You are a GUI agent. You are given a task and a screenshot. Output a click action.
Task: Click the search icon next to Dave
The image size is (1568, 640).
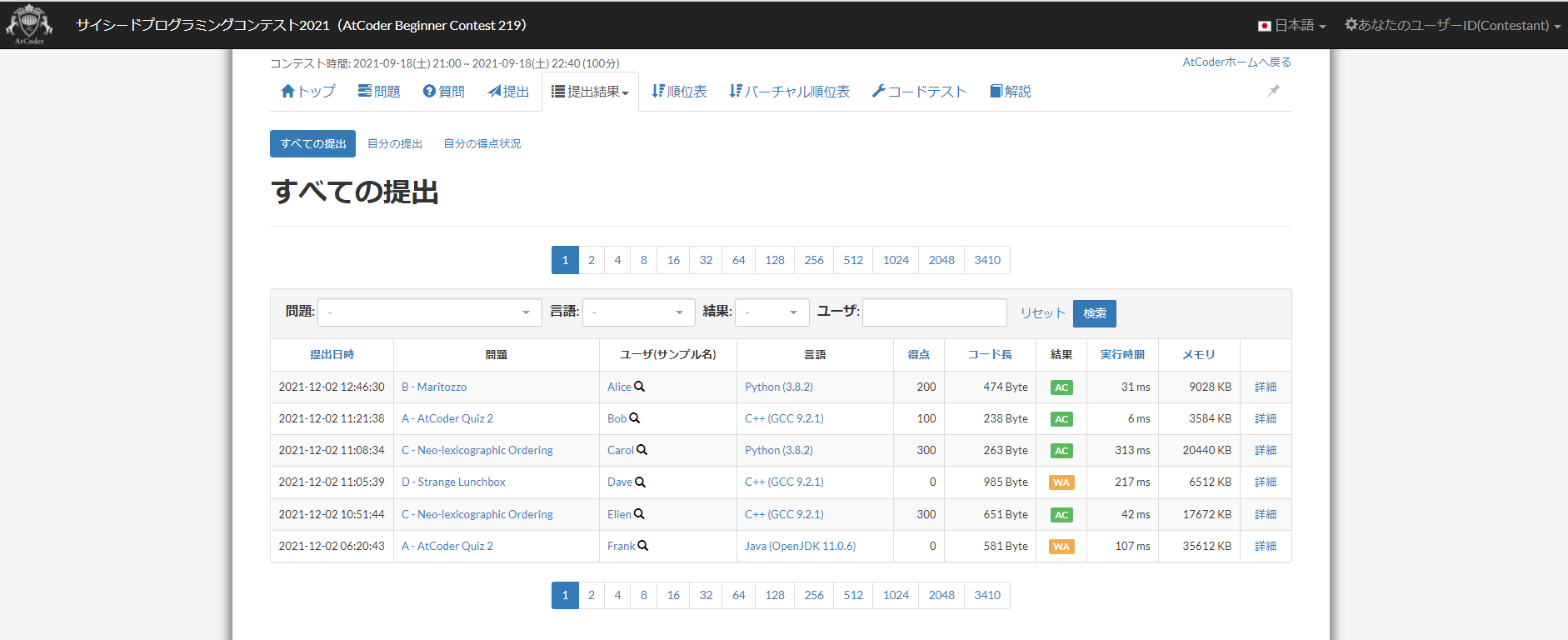pos(641,482)
